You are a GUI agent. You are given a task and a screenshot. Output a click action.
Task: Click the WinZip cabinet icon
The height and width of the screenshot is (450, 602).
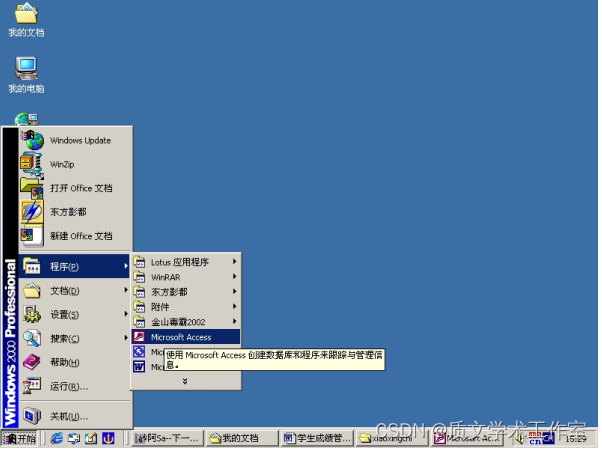coord(31,164)
